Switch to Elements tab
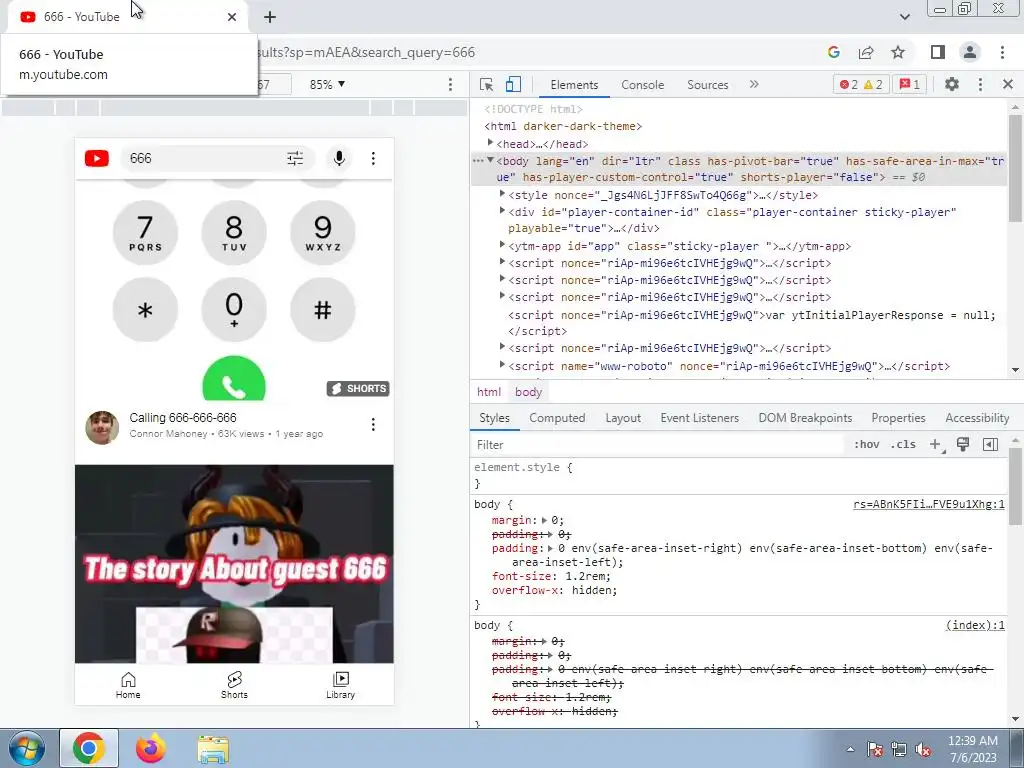 pyautogui.click(x=574, y=85)
